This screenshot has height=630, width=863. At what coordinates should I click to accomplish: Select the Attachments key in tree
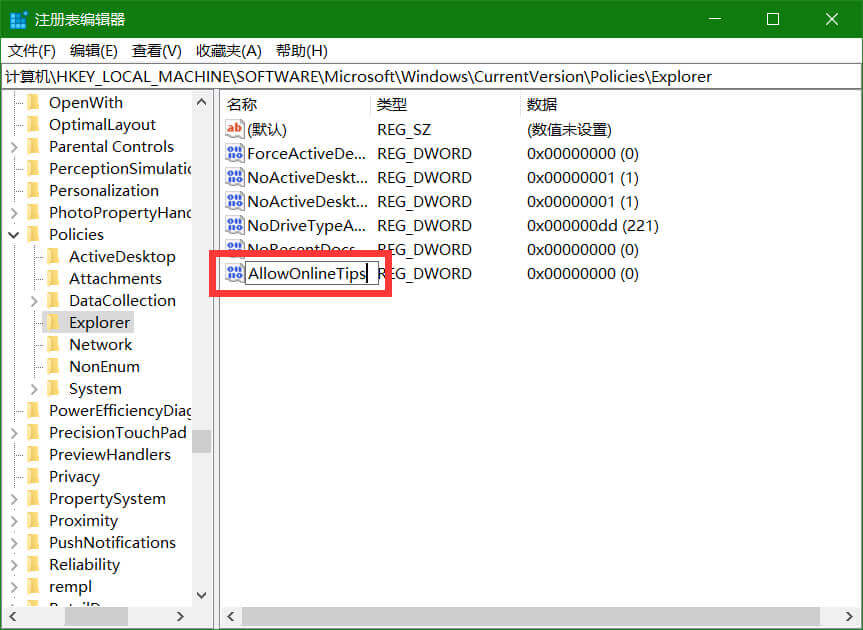pos(115,278)
